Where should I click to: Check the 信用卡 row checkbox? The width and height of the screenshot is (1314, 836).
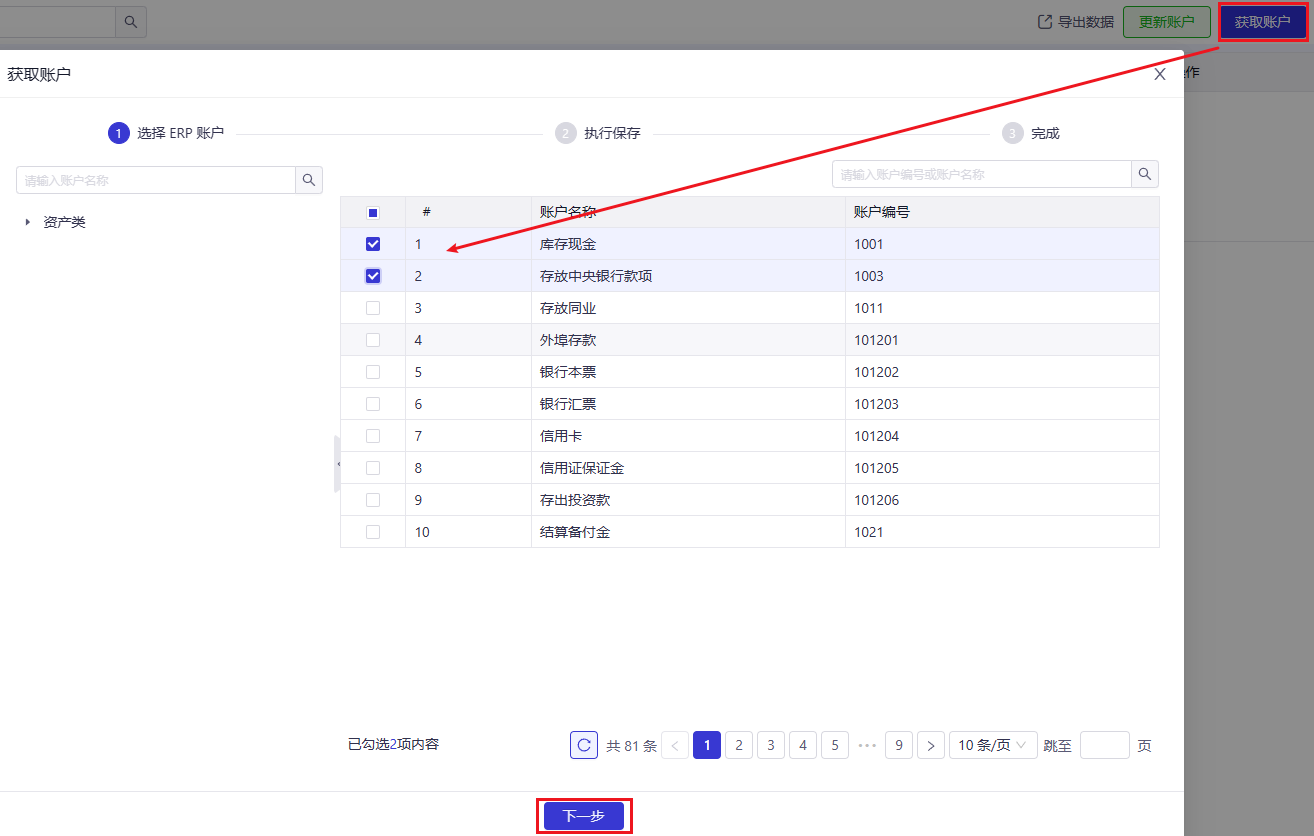click(373, 436)
